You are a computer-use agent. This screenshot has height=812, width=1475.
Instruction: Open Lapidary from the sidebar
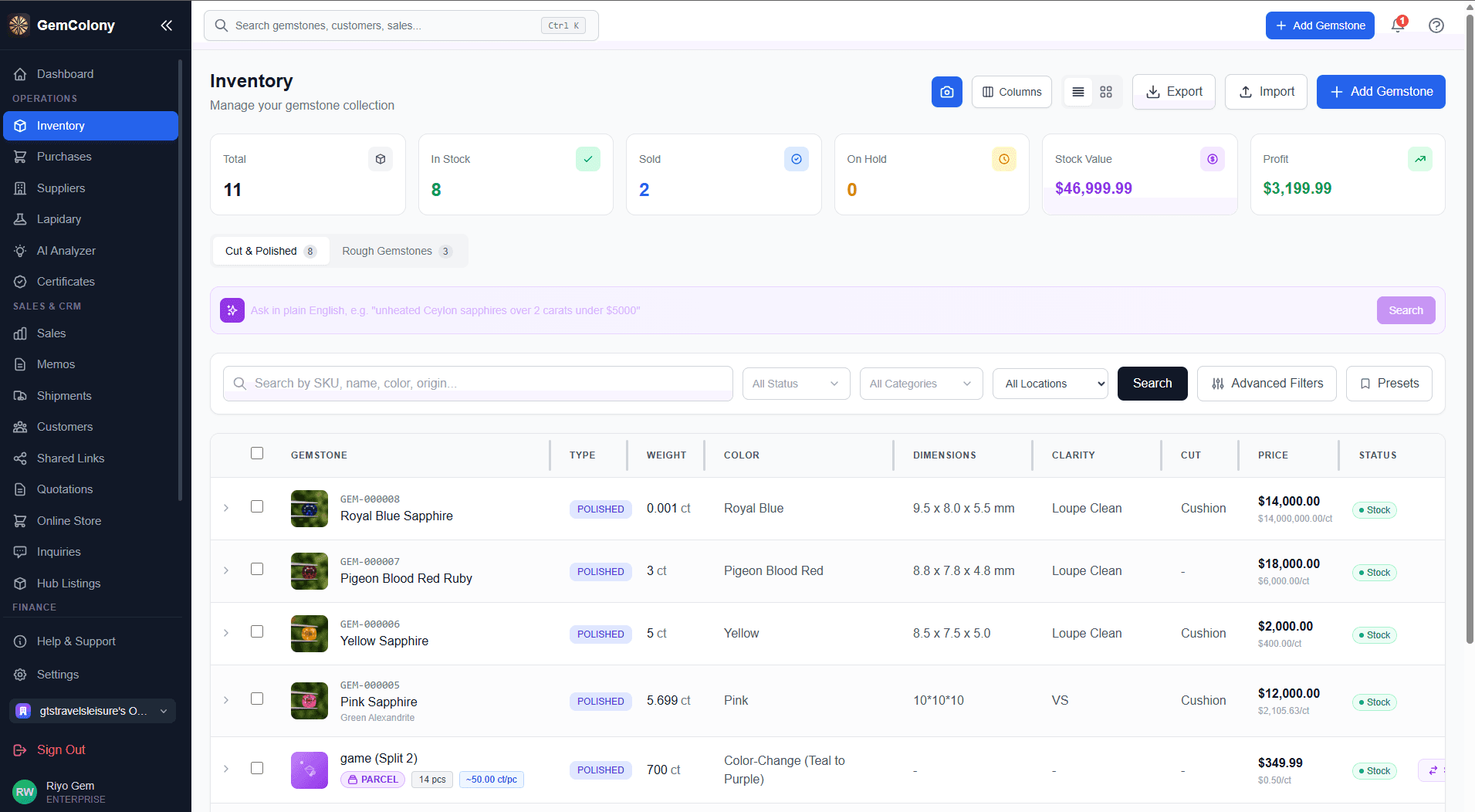point(91,219)
